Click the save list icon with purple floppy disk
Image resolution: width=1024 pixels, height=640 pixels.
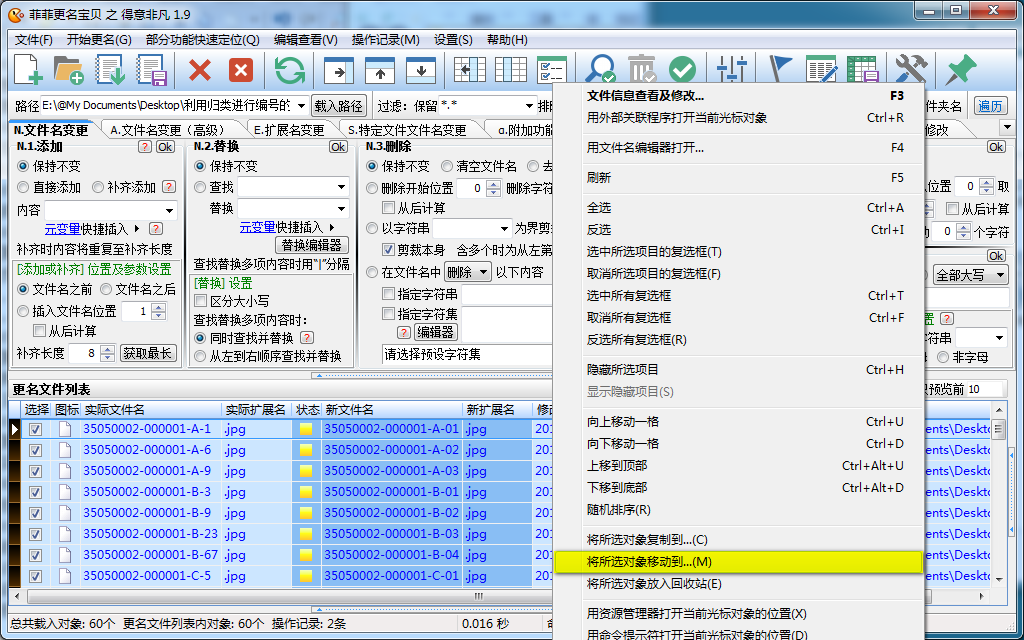152,69
